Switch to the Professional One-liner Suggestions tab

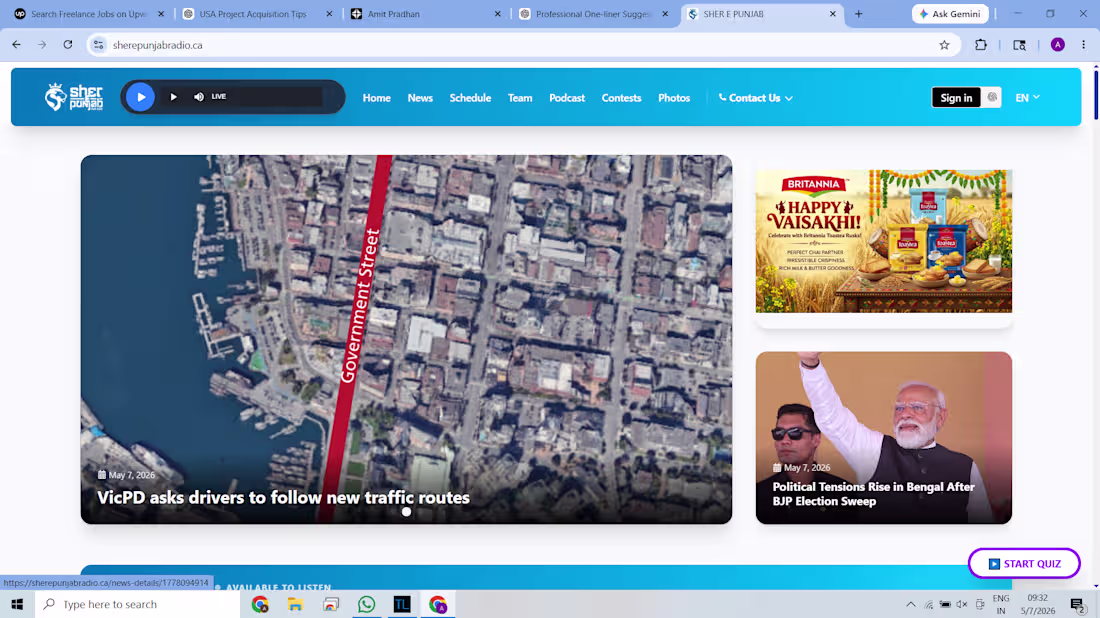tap(593, 14)
